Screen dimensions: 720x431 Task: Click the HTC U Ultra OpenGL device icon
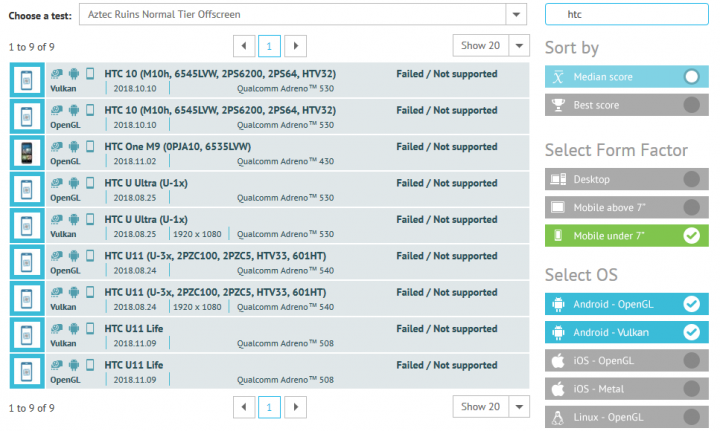tap(27, 189)
